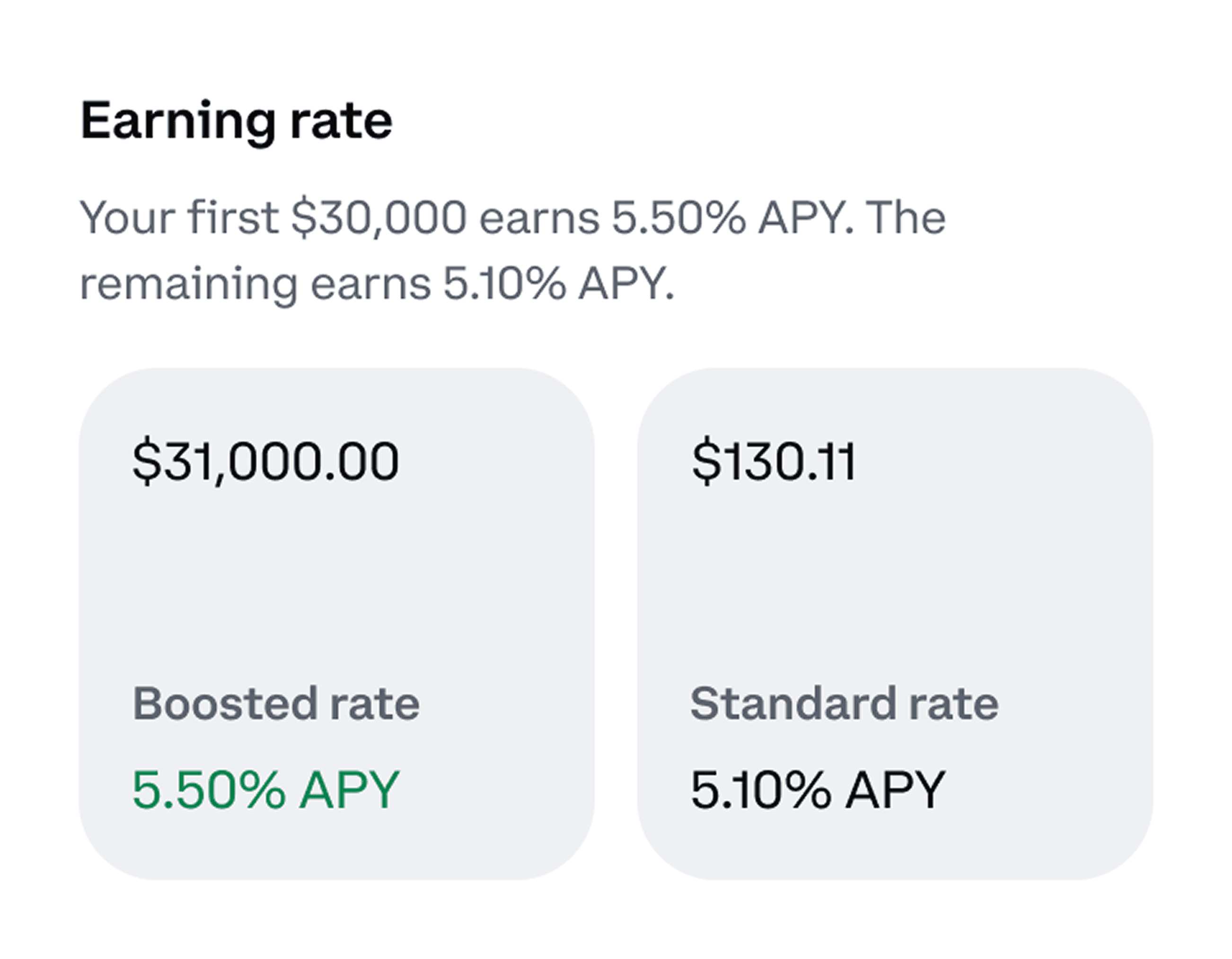The image size is (1232, 959).
Task: Click the Standard rate label
Action: [845, 704]
